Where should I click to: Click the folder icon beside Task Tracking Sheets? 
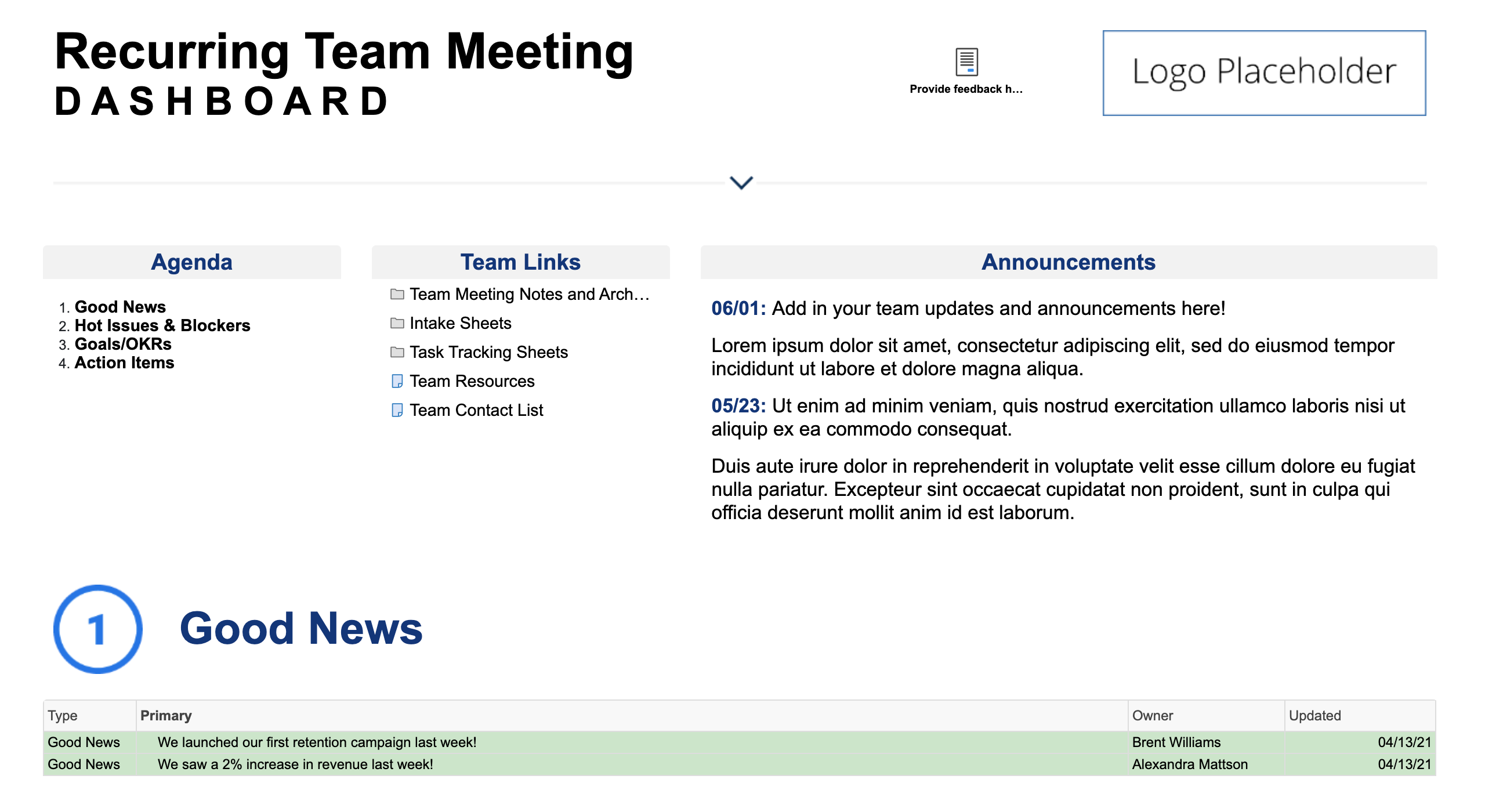[x=397, y=352]
